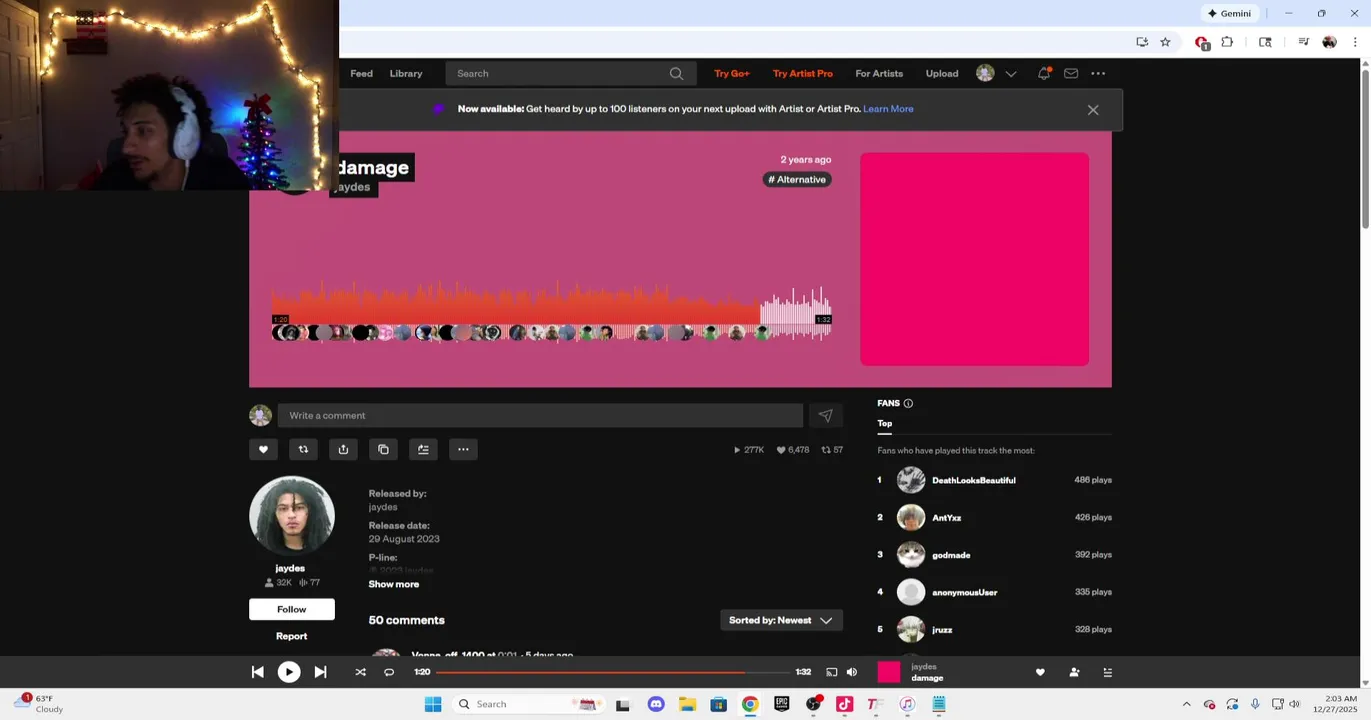Toggle repeat in the player bar
Screen dimensions: 1371x720
tap(389, 672)
